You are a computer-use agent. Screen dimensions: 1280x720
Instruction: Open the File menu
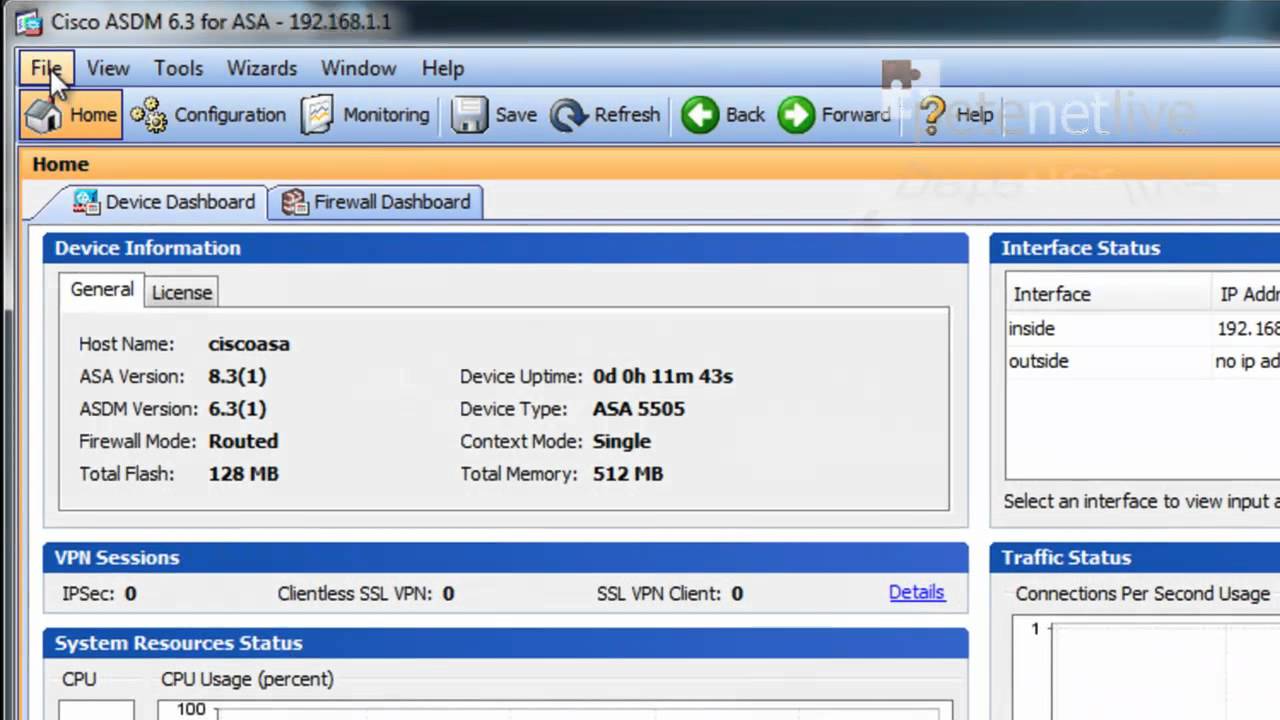tap(46, 68)
